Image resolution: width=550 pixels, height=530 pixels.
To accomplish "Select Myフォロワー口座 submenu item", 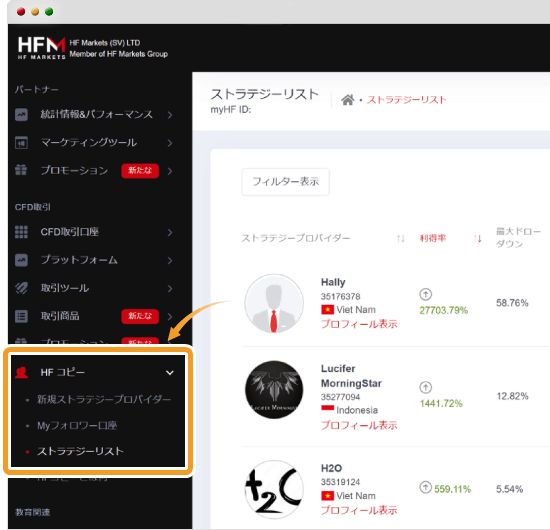I will pyautogui.click(x=77, y=426).
